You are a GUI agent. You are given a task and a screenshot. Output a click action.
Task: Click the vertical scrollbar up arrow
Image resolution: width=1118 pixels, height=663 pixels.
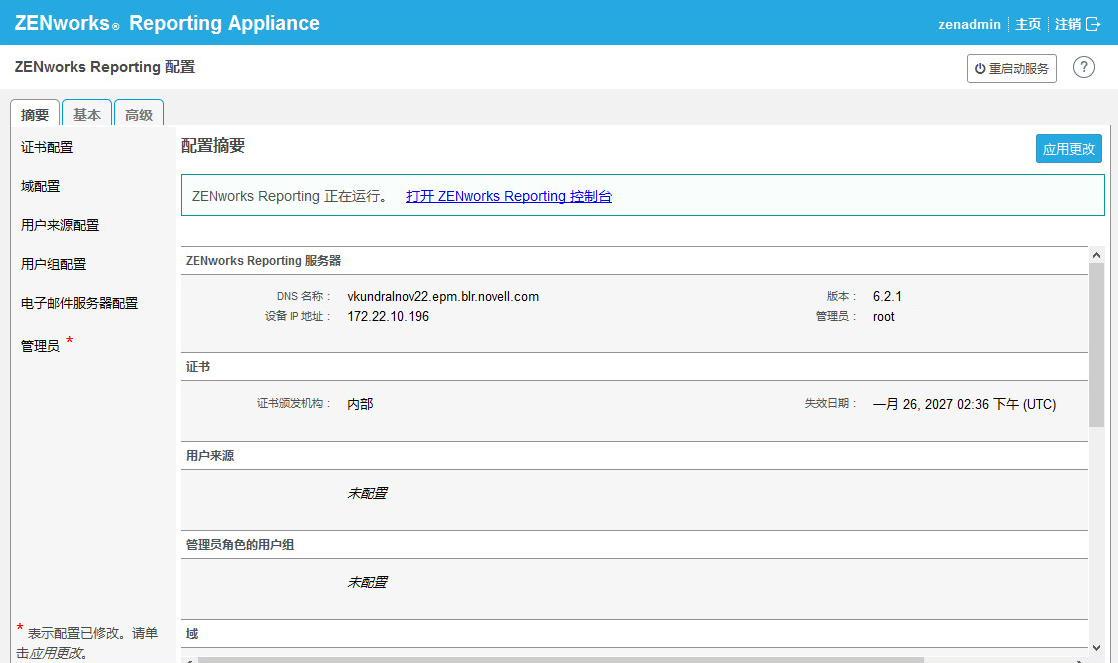(x=1096, y=255)
